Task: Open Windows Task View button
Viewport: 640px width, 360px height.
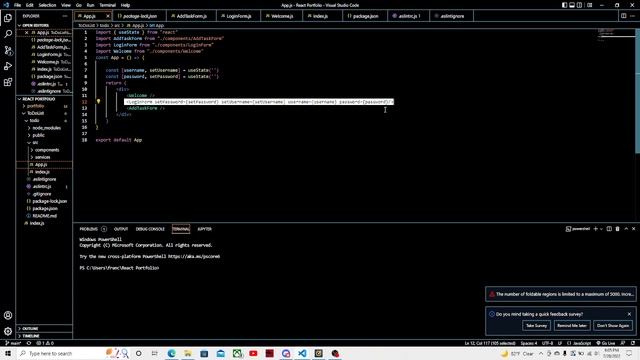Action: pos(155,353)
